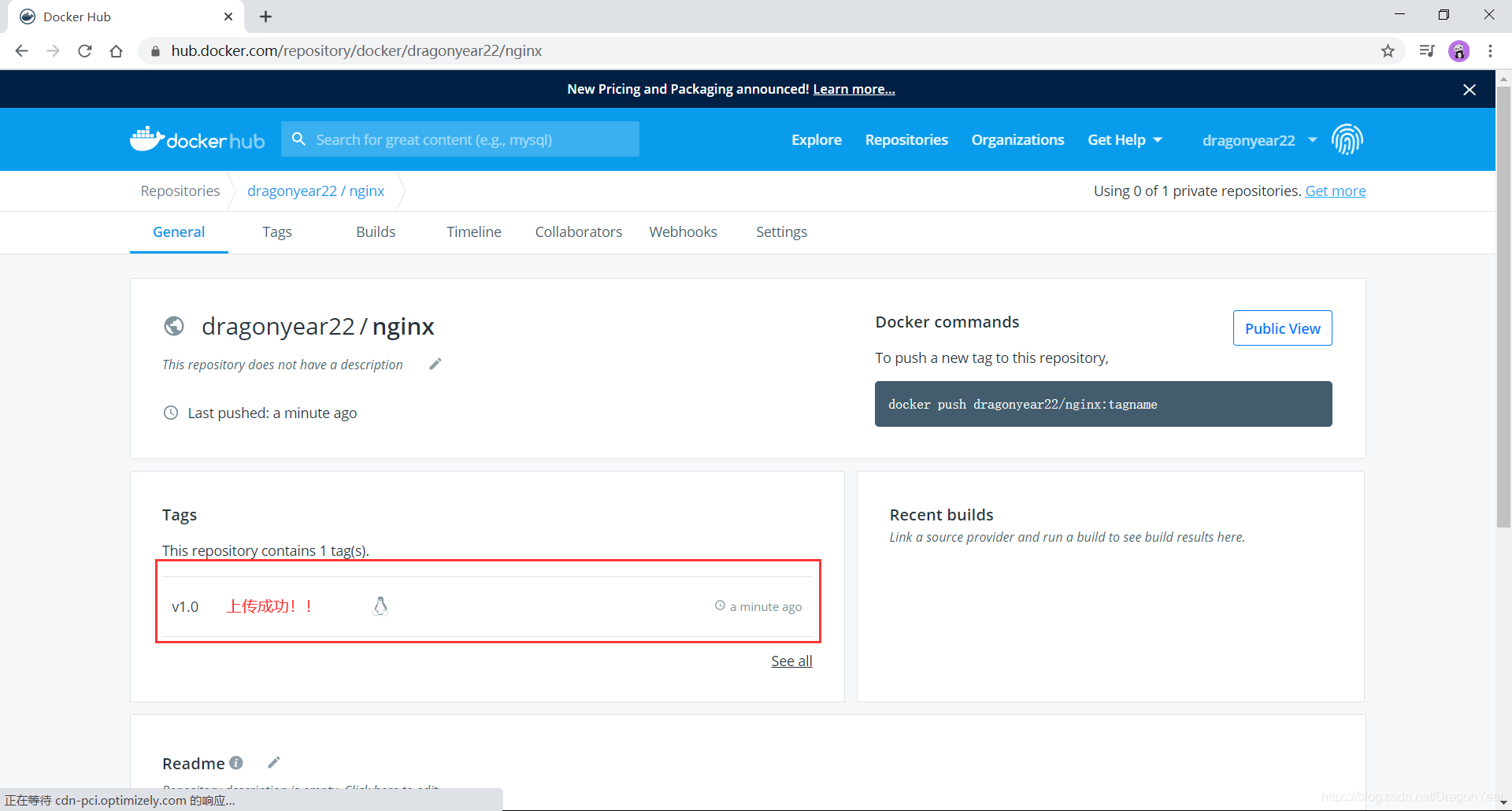Click 'This repository contains 1 tag(s).' text
1512x811 pixels.
(265, 550)
